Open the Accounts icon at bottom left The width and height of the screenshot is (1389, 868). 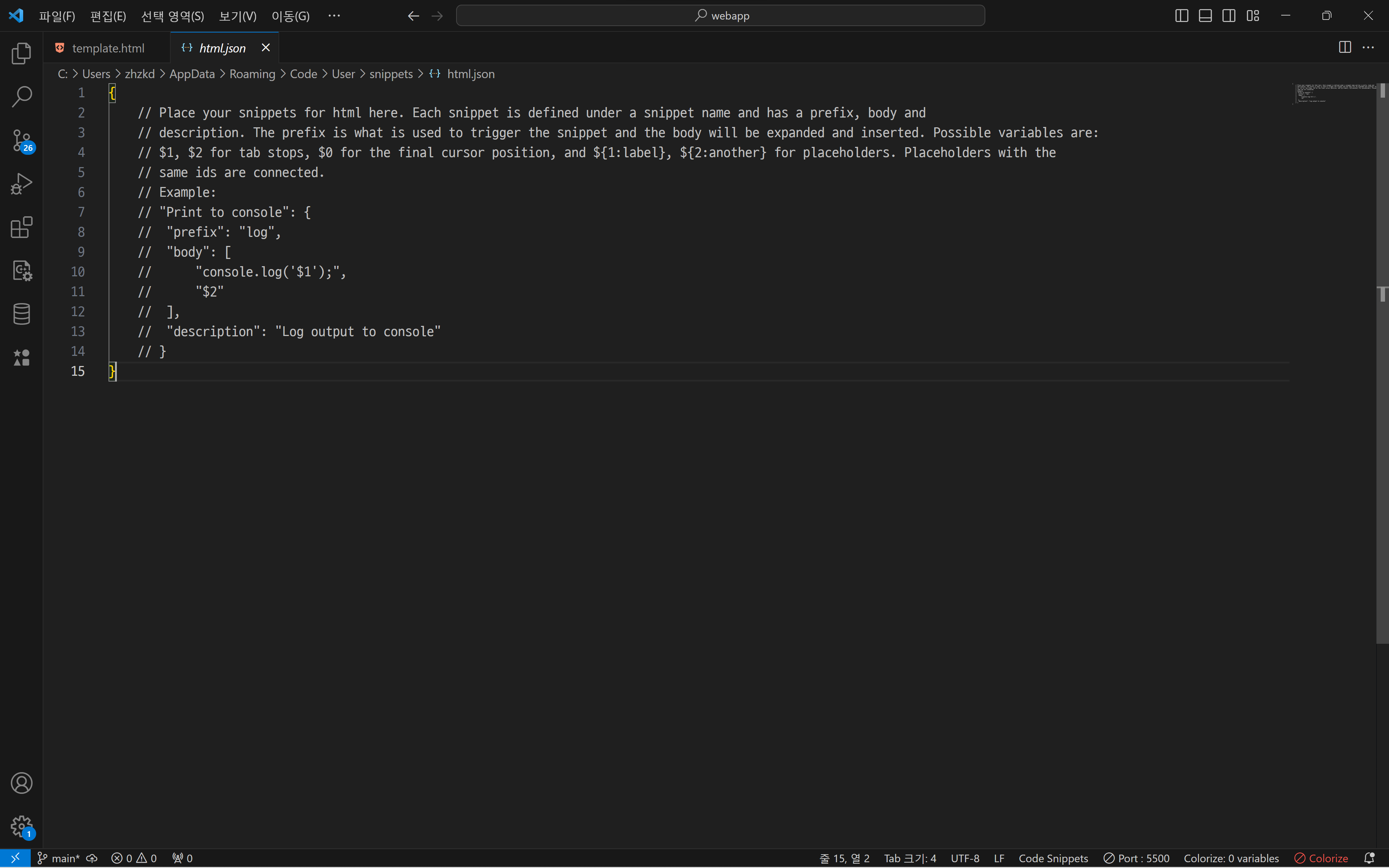click(21, 783)
